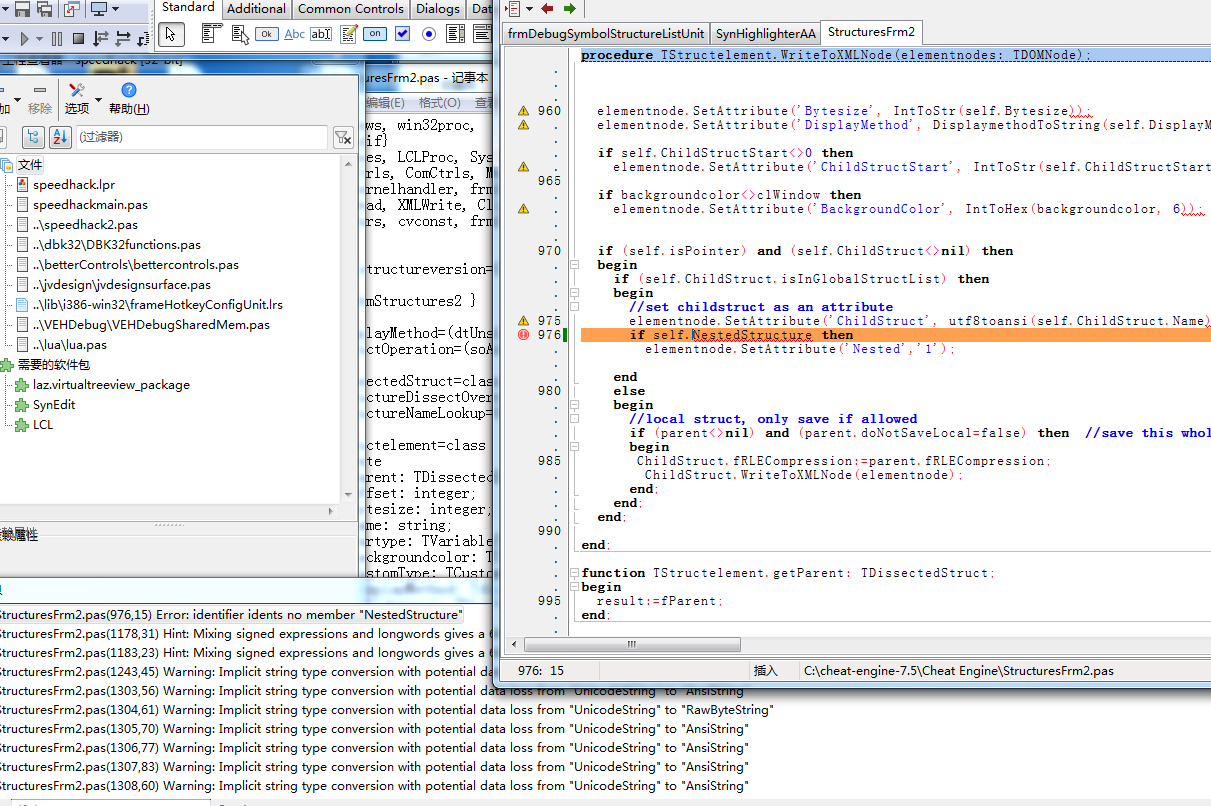Pick the TLabel 'Abc' component icon
The width and height of the screenshot is (1211, 806).
[x=295, y=34]
